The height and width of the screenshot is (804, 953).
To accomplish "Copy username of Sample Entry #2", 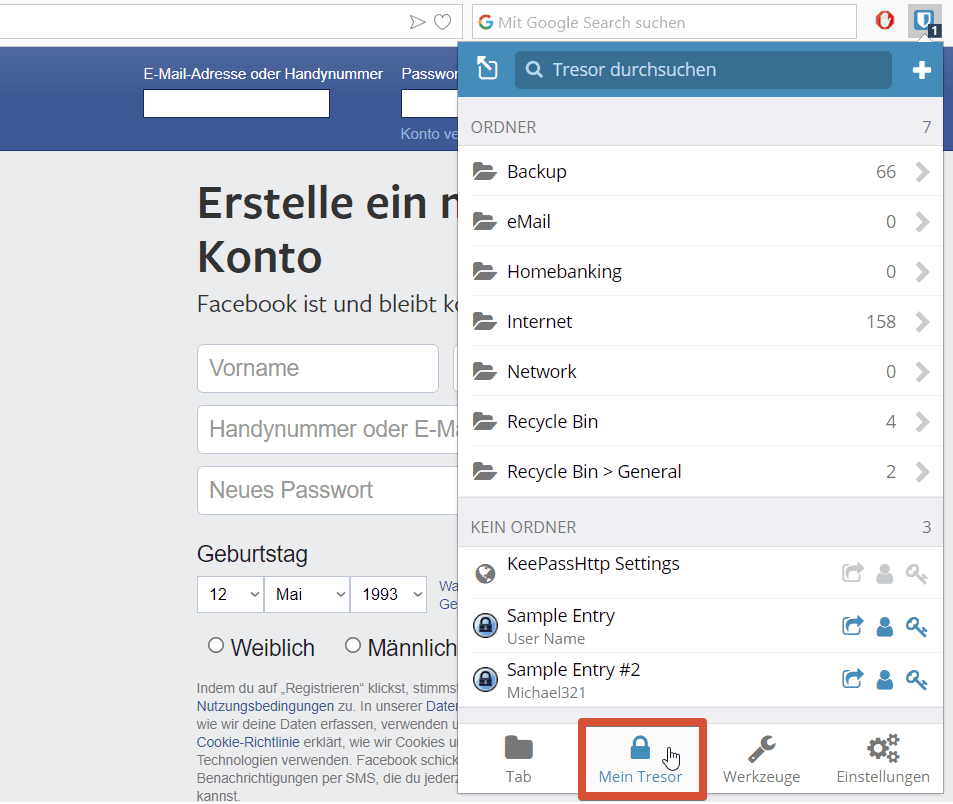I will [884, 679].
